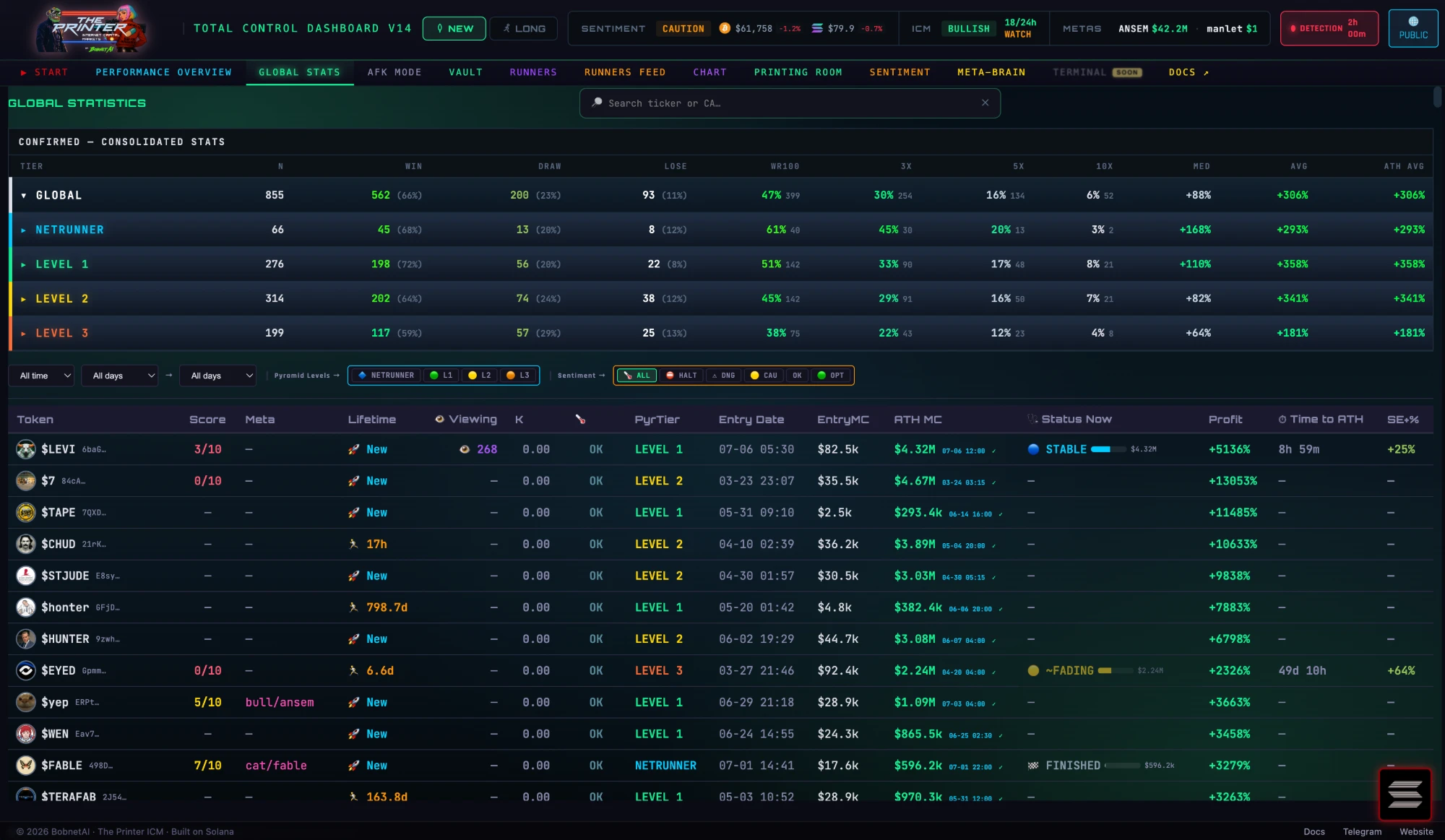Open the floating stacked-bars widget
The height and width of the screenshot is (840, 1445).
[1405, 794]
